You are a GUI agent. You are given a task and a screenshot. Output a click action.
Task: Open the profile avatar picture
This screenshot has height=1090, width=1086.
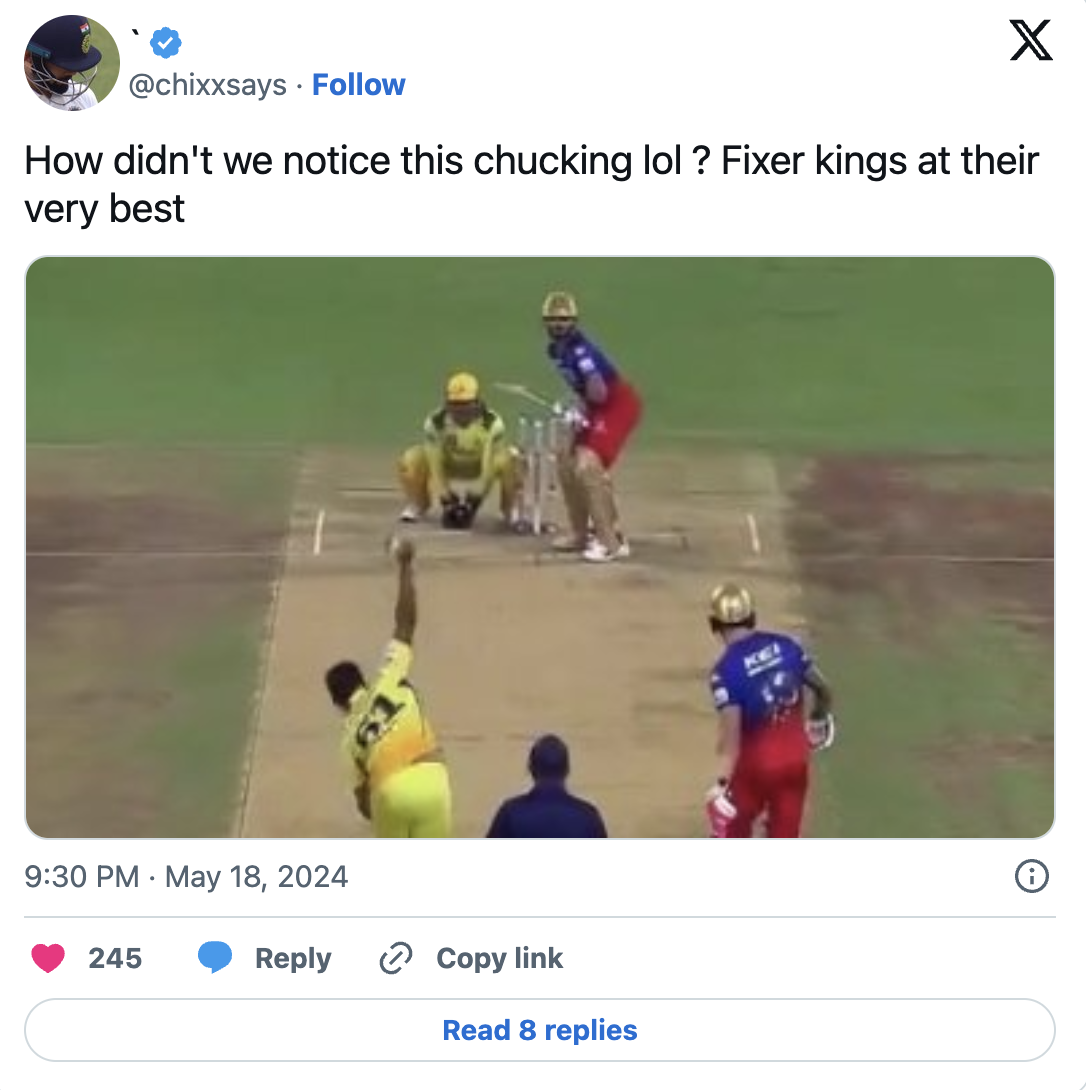coord(72,62)
